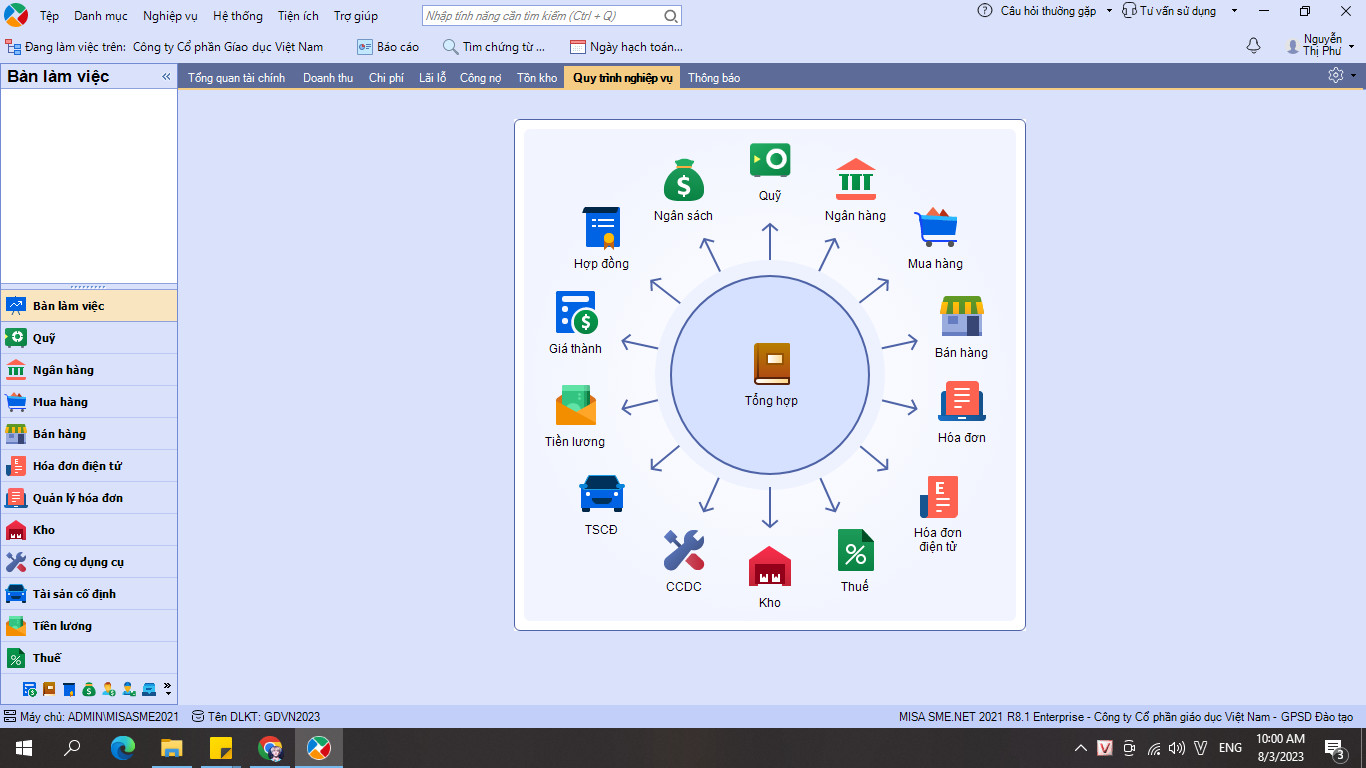Viewport: 1366px width, 768px height.
Task: Open Ngân sách money bag in diagram
Action: pos(684,180)
